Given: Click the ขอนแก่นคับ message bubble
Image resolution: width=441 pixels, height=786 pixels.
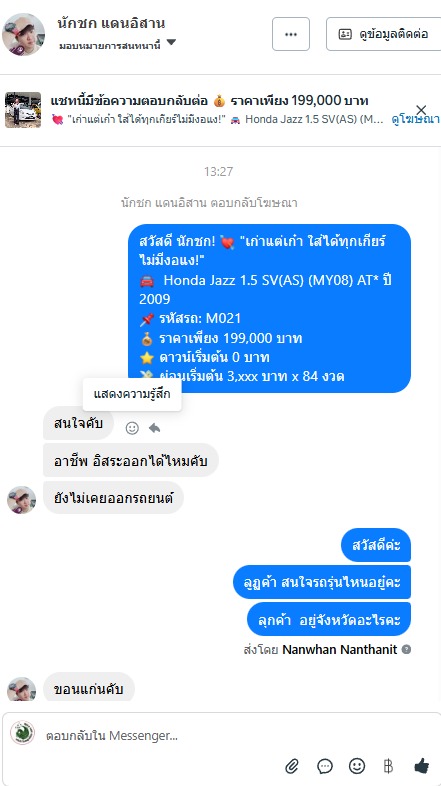Looking at the screenshot, I should click(89, 689).
